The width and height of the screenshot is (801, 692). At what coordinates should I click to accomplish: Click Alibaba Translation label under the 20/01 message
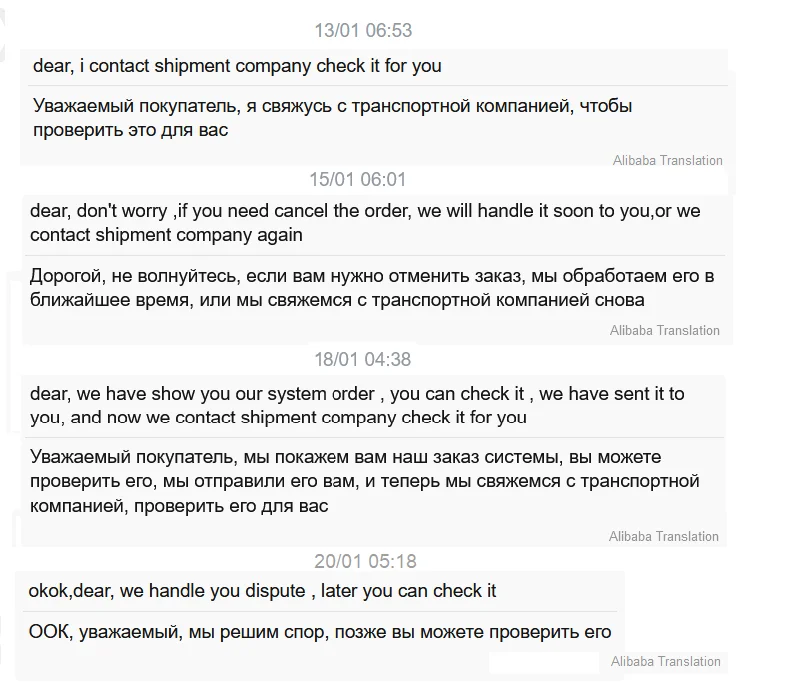click(x=665, y=661)
